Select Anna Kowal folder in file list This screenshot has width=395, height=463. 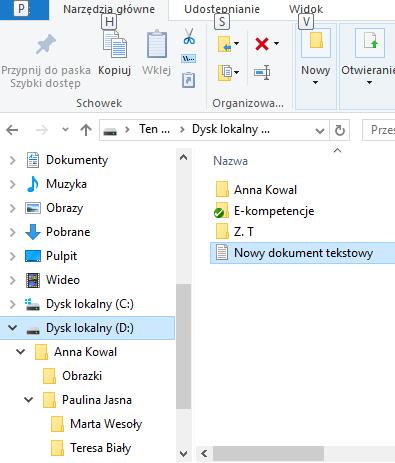tap(265, 190)
